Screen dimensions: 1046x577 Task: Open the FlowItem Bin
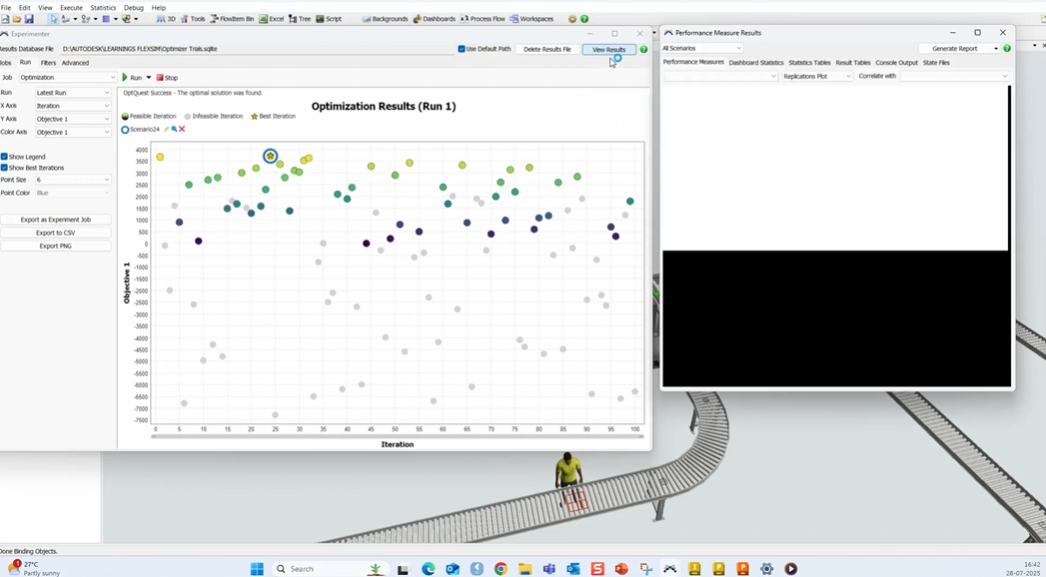pos(232,18)
